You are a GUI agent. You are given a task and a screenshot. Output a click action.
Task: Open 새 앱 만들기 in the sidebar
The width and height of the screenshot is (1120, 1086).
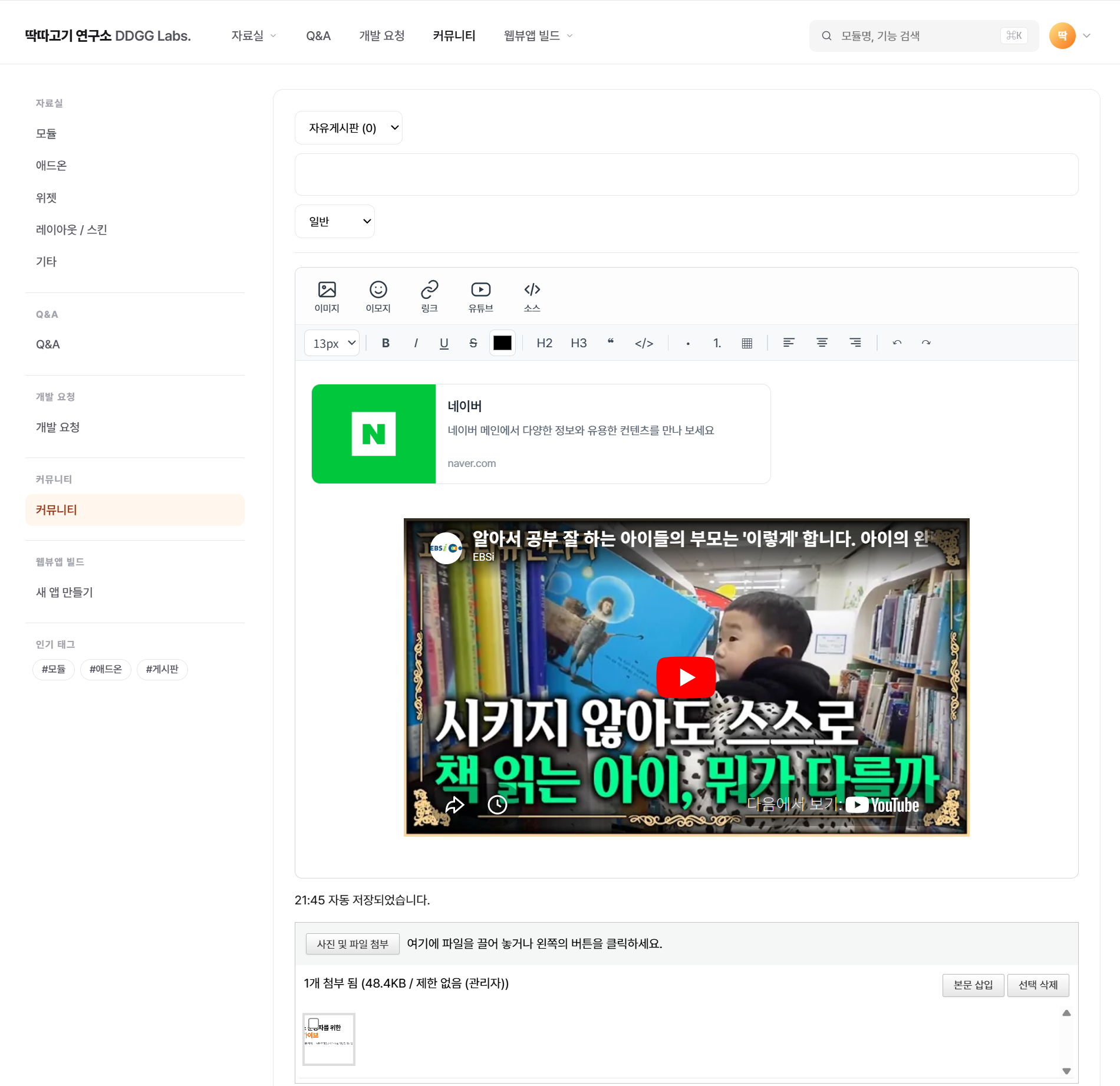[x=135, y=593]
